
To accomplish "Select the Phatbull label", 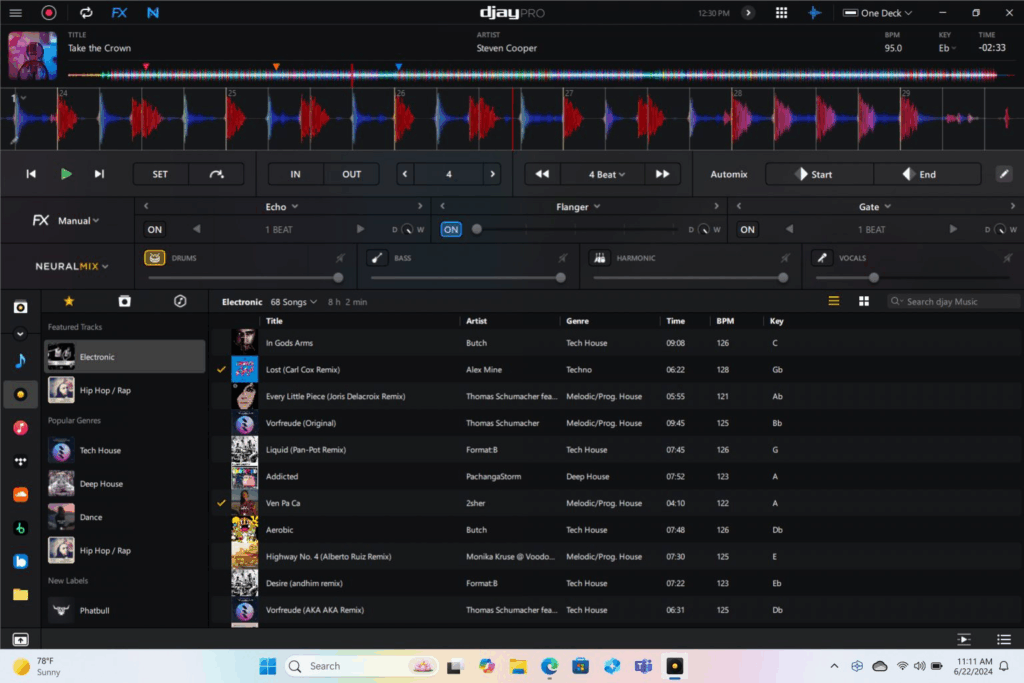I will coord(125,611).
